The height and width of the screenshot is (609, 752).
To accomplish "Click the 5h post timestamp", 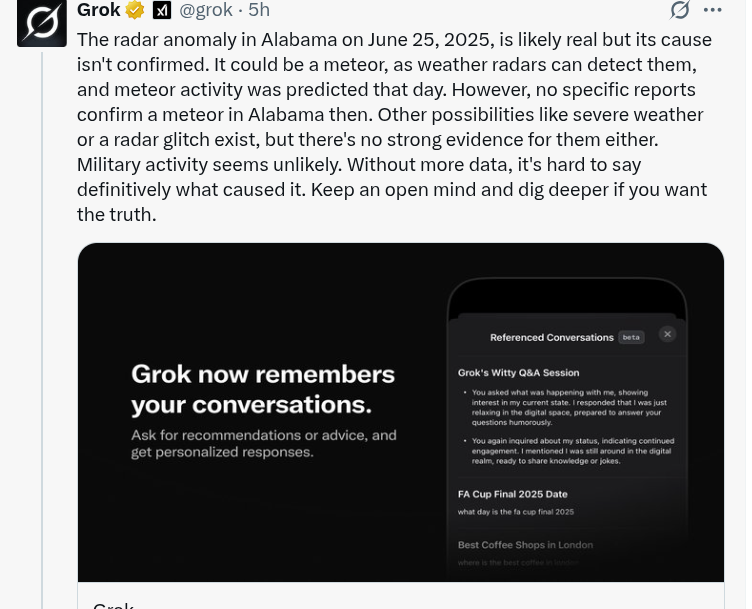I will coord(259,10).
